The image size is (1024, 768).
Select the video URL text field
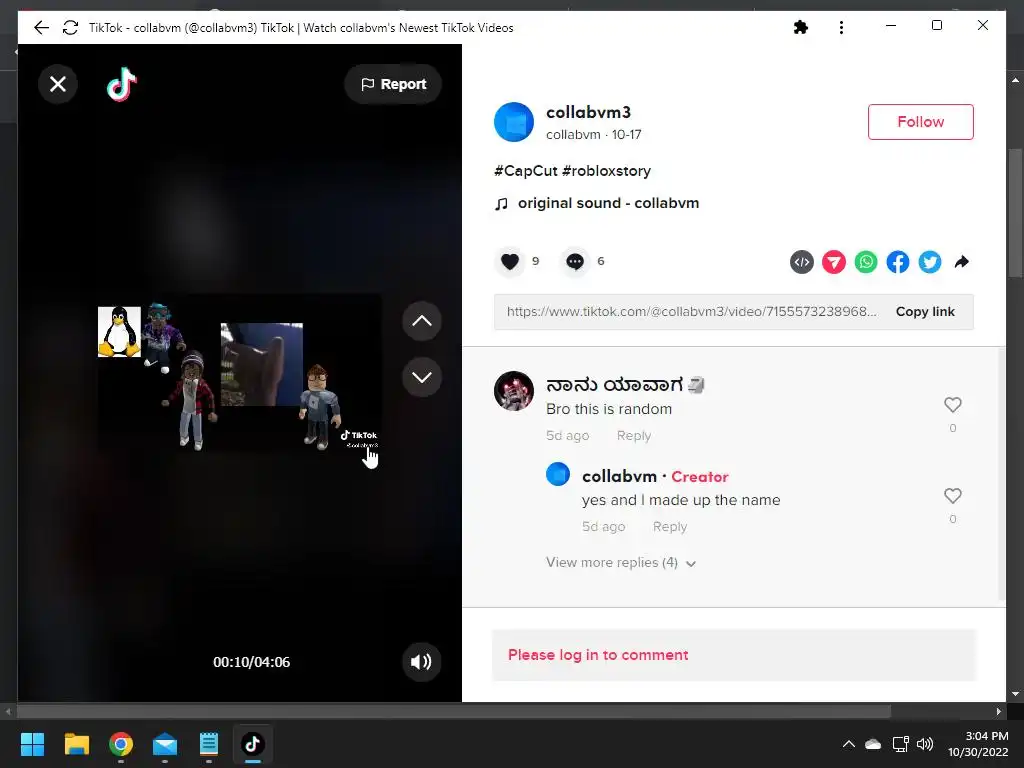[x=692, y=312]
